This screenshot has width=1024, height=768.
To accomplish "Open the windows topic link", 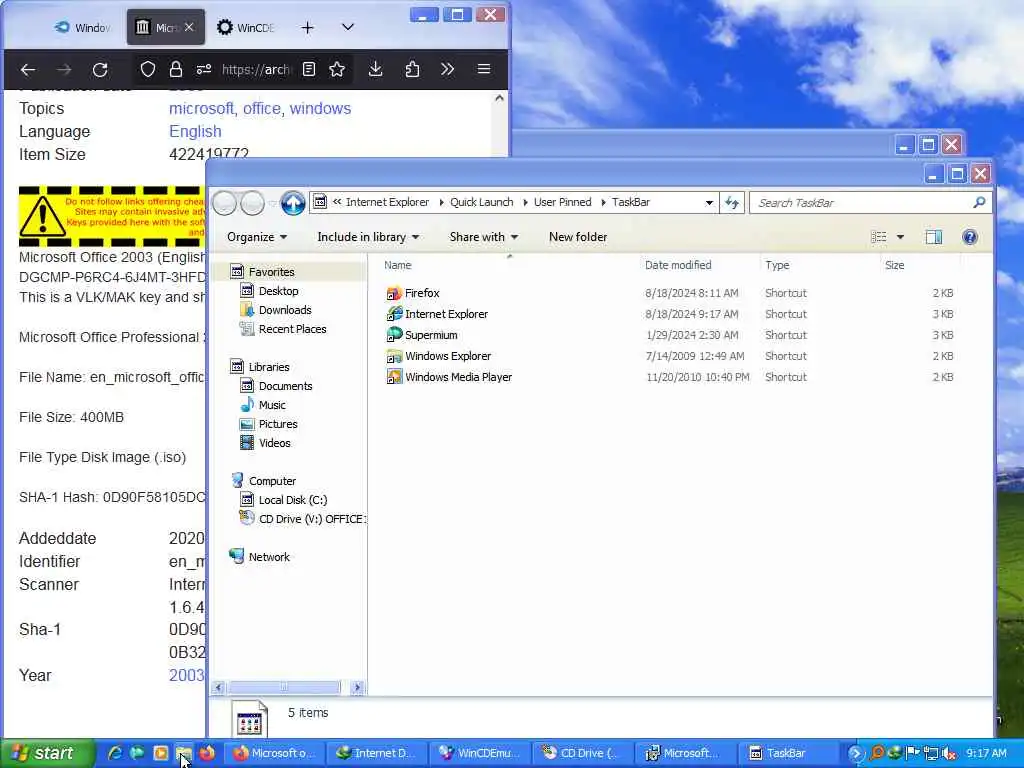I will (320, 108).
